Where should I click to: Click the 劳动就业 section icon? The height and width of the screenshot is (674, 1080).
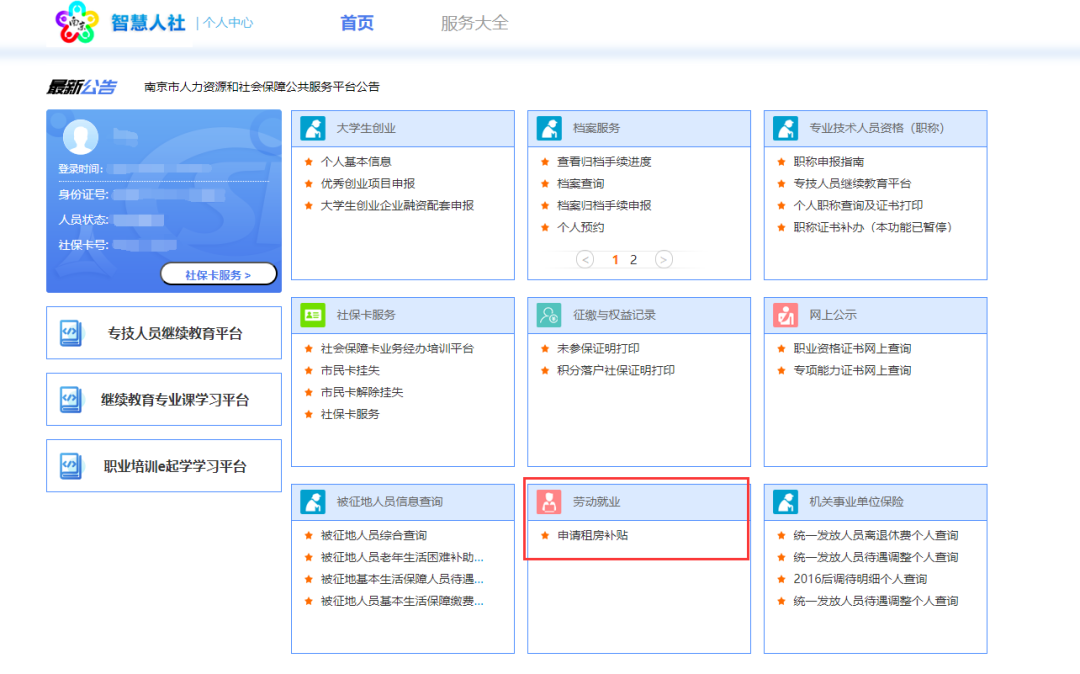click(x=549, y=501)
